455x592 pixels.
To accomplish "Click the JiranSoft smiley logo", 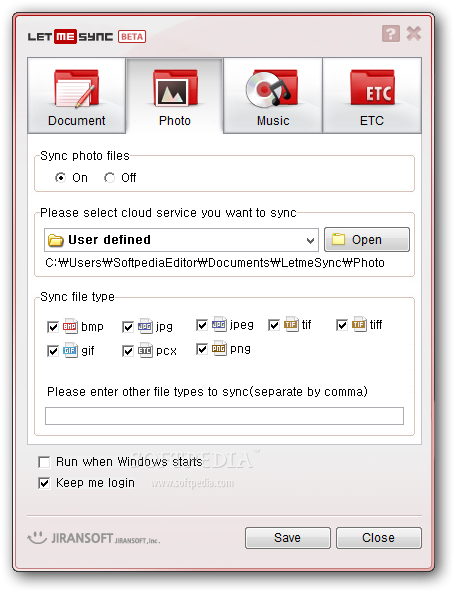I will coord(37,538).
